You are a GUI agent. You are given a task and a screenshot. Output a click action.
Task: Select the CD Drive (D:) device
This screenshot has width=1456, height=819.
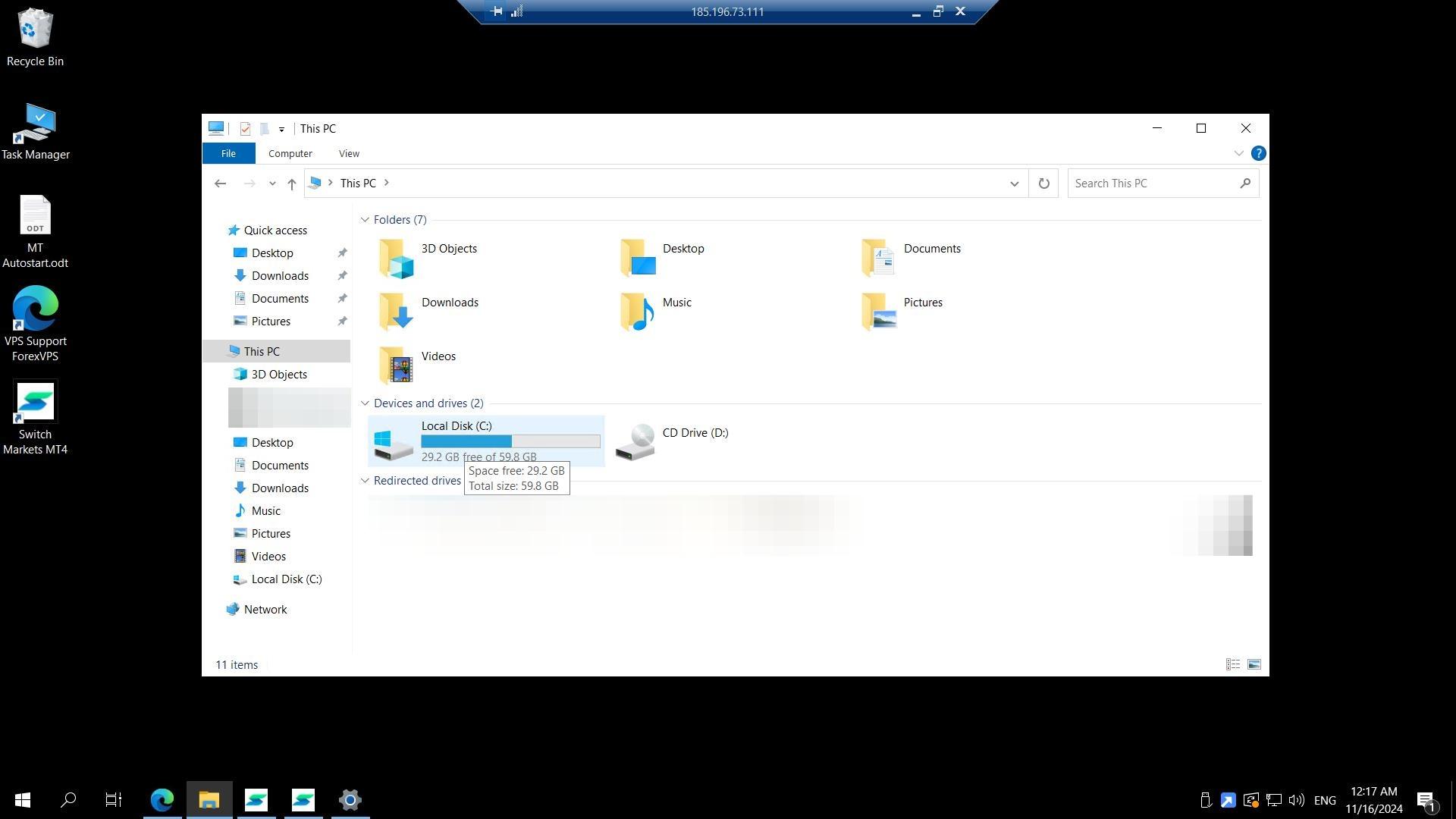[672, 441]
